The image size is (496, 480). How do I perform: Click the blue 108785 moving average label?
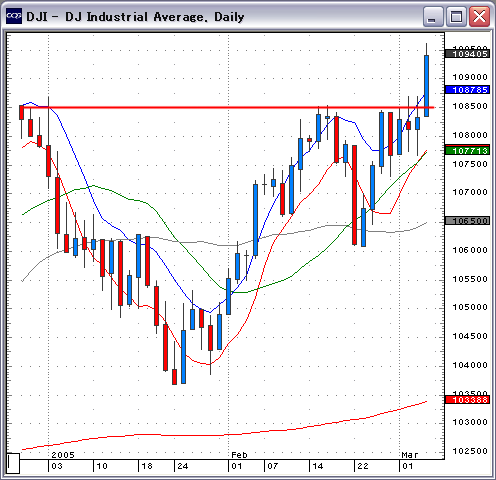click(x=467, y=90)
